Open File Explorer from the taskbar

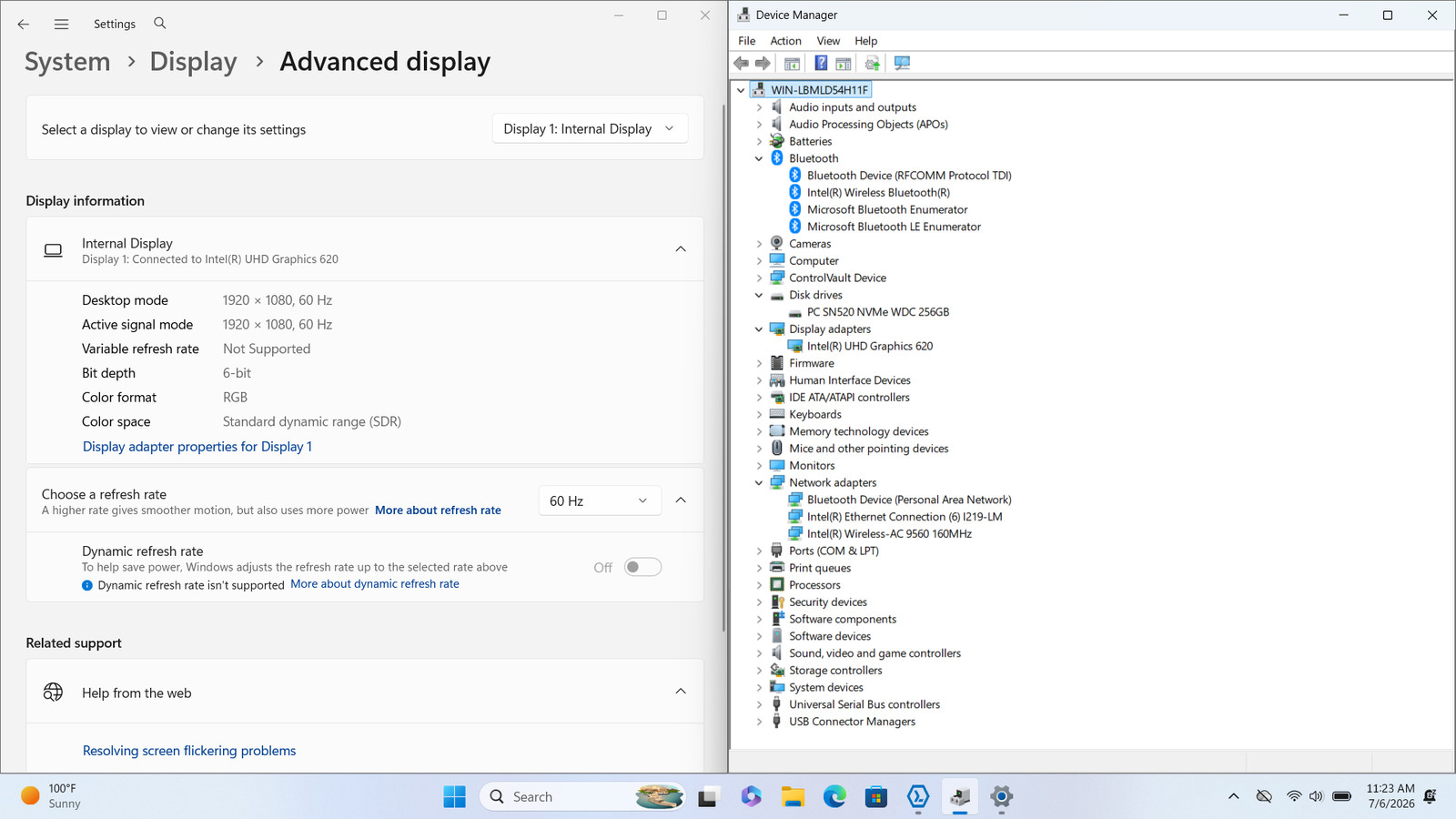[x=793, y=796]
